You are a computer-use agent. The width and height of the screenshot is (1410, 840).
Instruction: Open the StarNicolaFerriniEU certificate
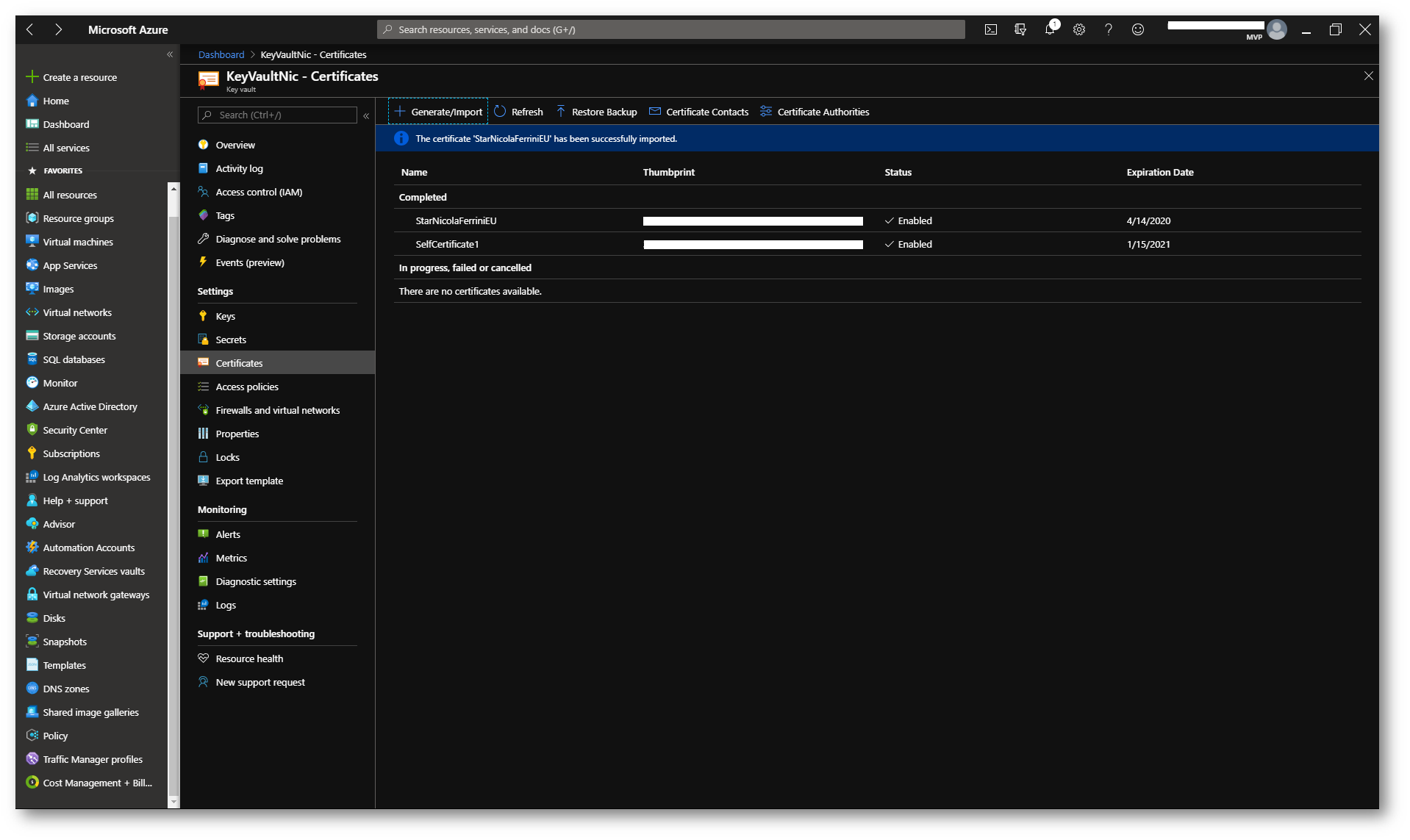pyautogui.click(x=456, y=220)
